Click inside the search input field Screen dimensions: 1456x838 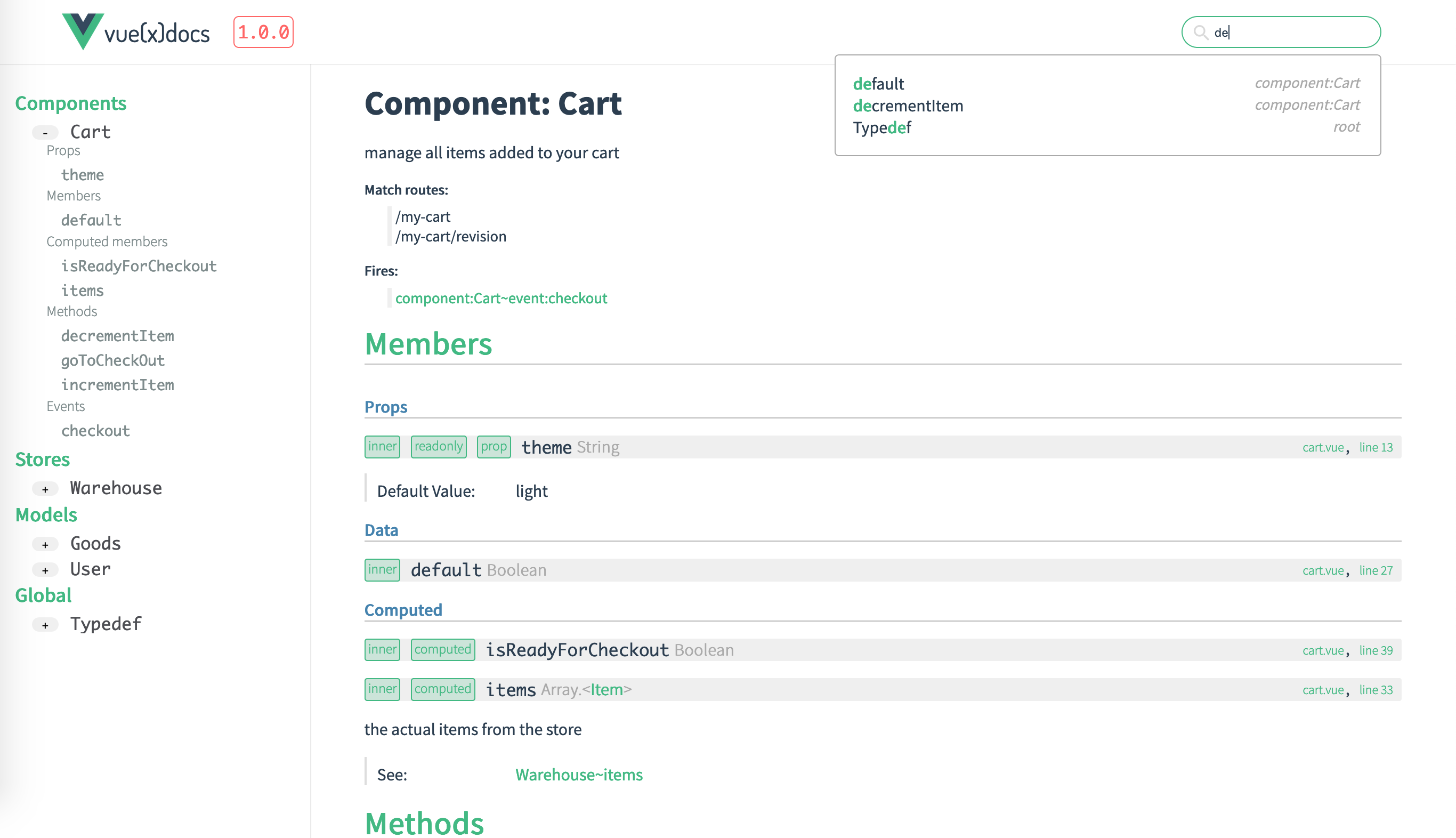click(x=1295, y=32)
